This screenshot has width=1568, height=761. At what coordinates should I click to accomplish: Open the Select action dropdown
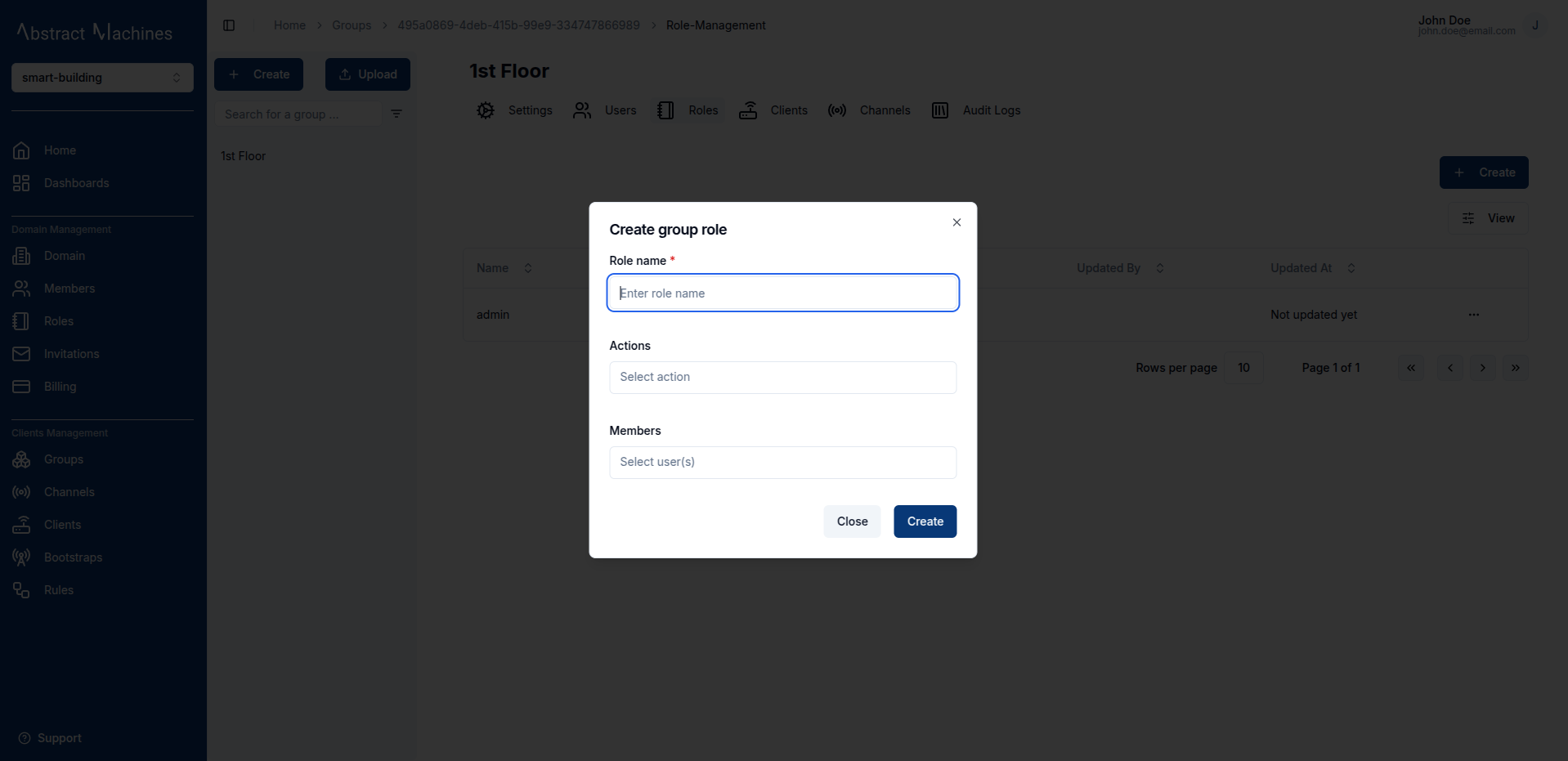pyautogui.click(x=783, y=377)
